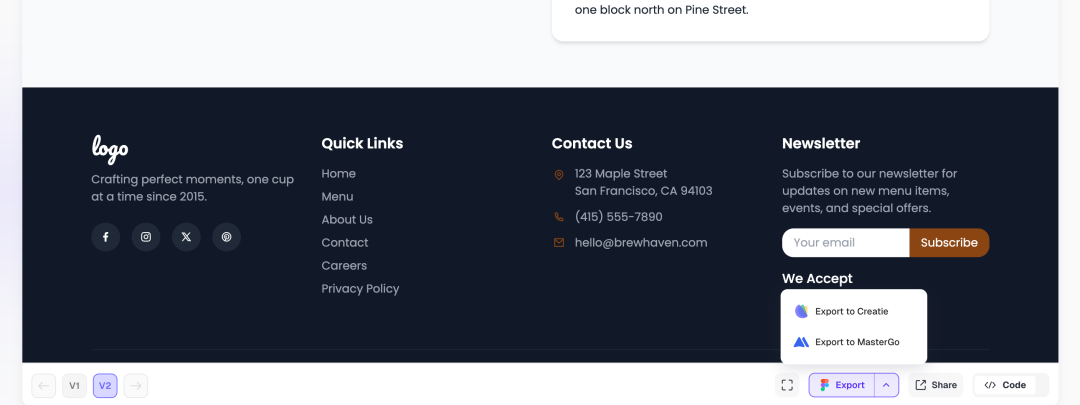Open the Instagram social icon

pos(146,237)
